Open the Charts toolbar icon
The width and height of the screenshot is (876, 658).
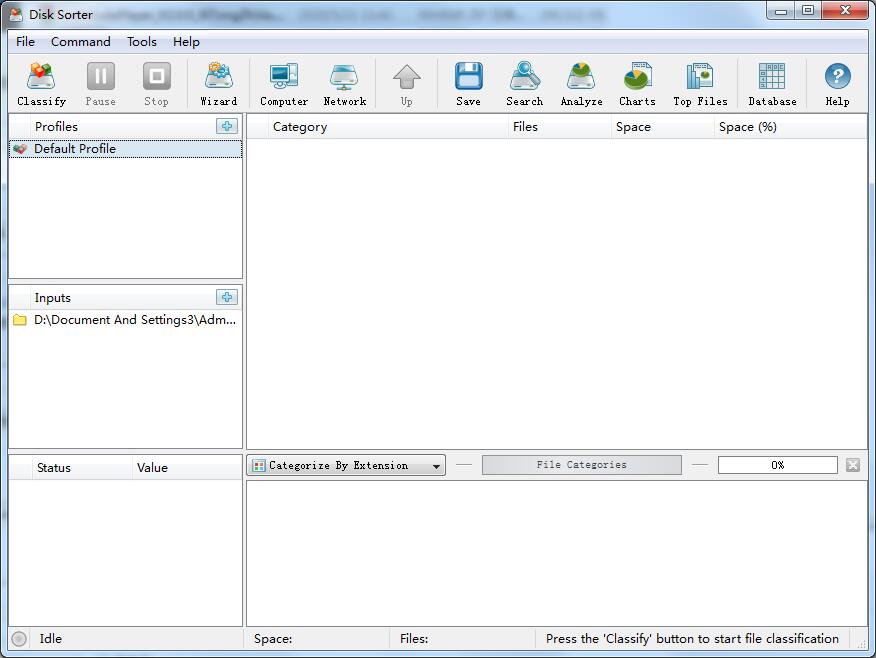tap(637, 84)
